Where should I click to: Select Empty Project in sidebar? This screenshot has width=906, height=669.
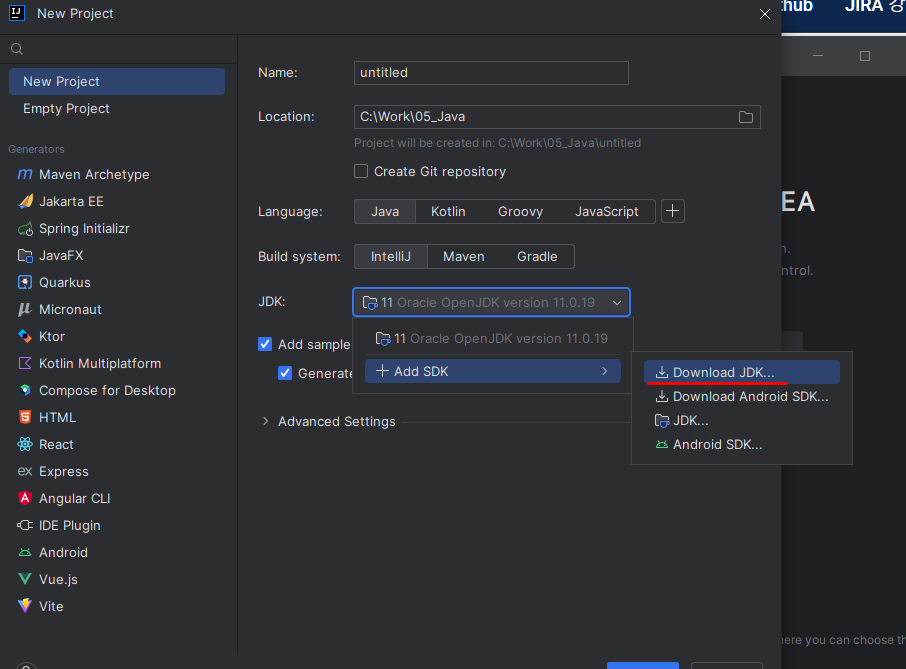117,109
